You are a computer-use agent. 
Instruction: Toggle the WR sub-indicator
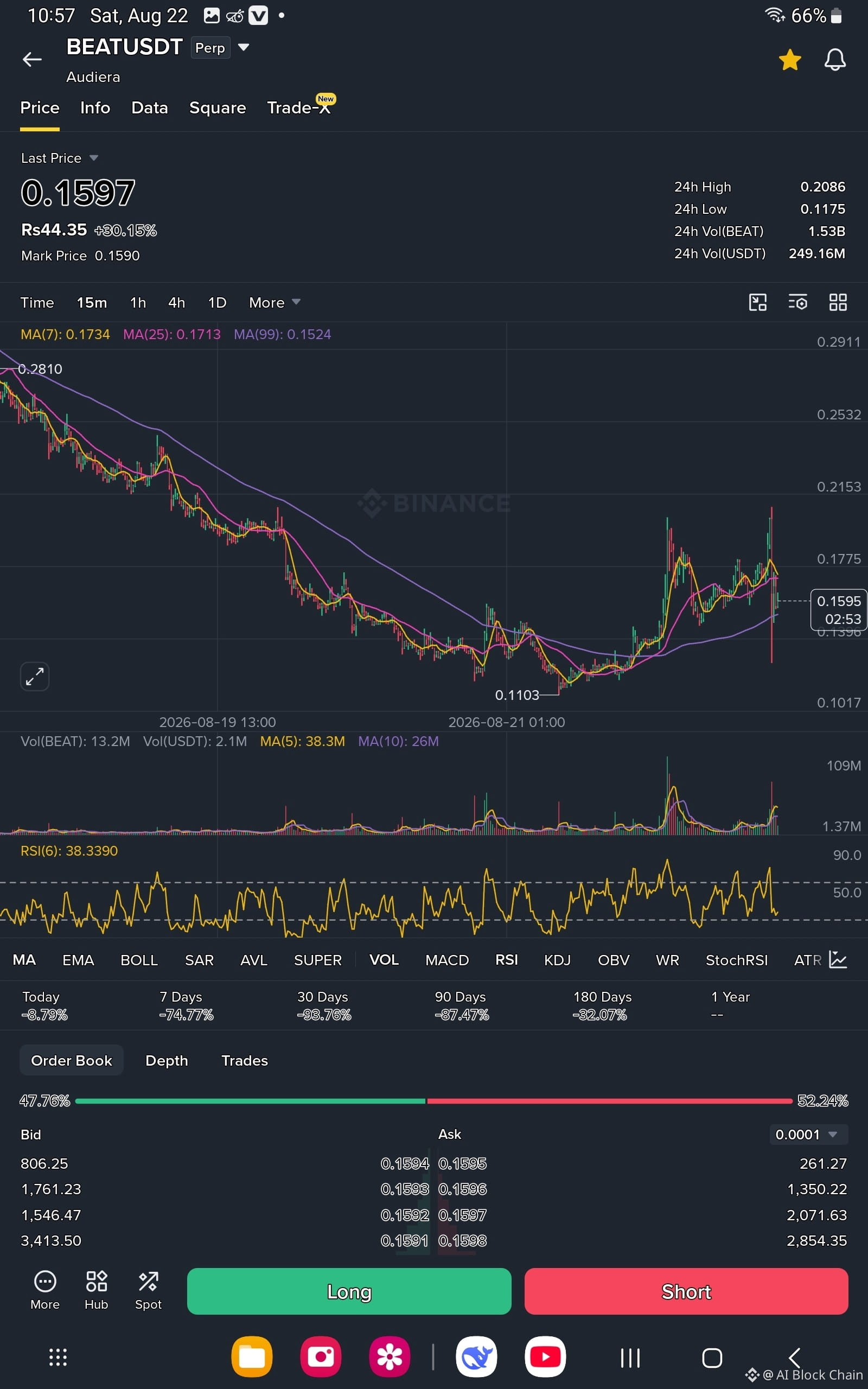pos(668,960)
